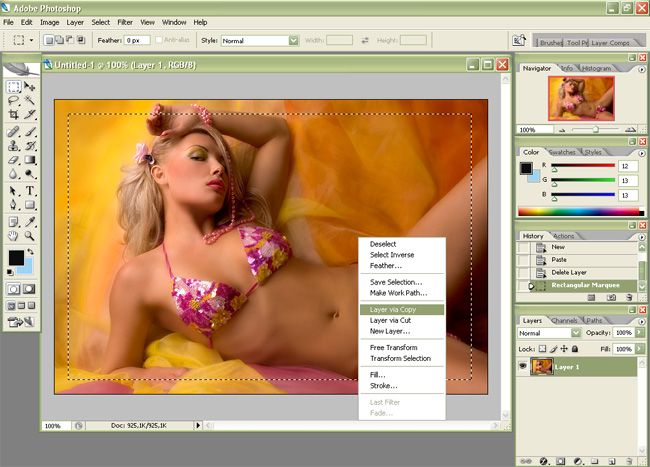
Task: Select the Gradient tool
Action: tap(29, 160)
